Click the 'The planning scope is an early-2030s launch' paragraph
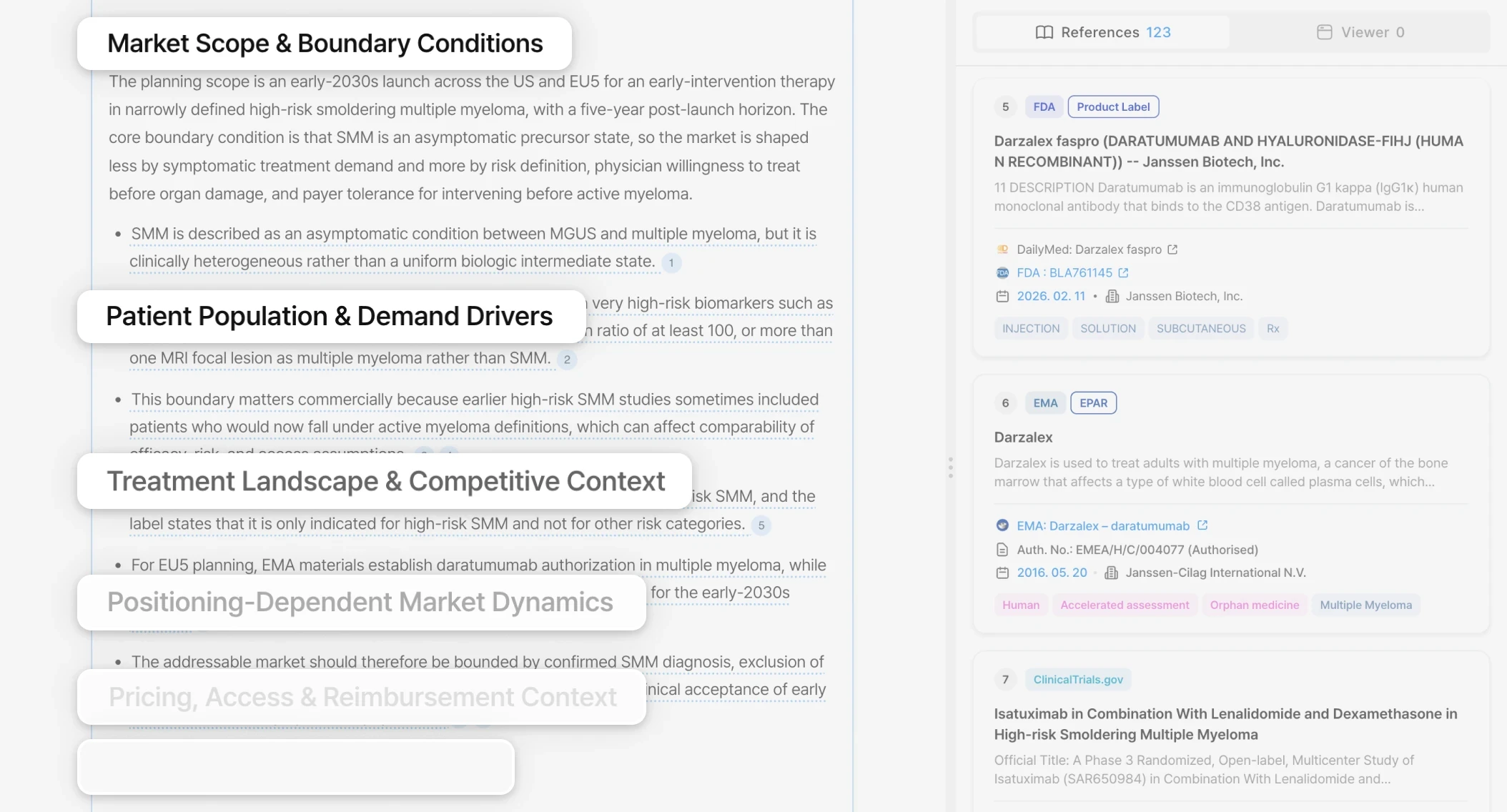 [472, 138]
